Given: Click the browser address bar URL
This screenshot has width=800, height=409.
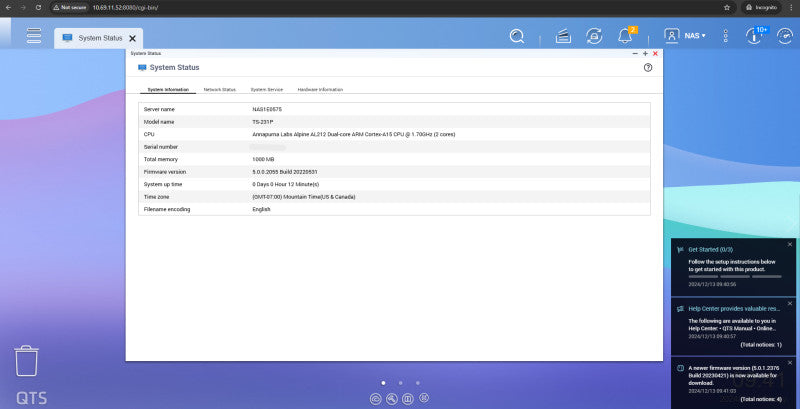Looking at the screenshot, I should [x=126, y=8].
